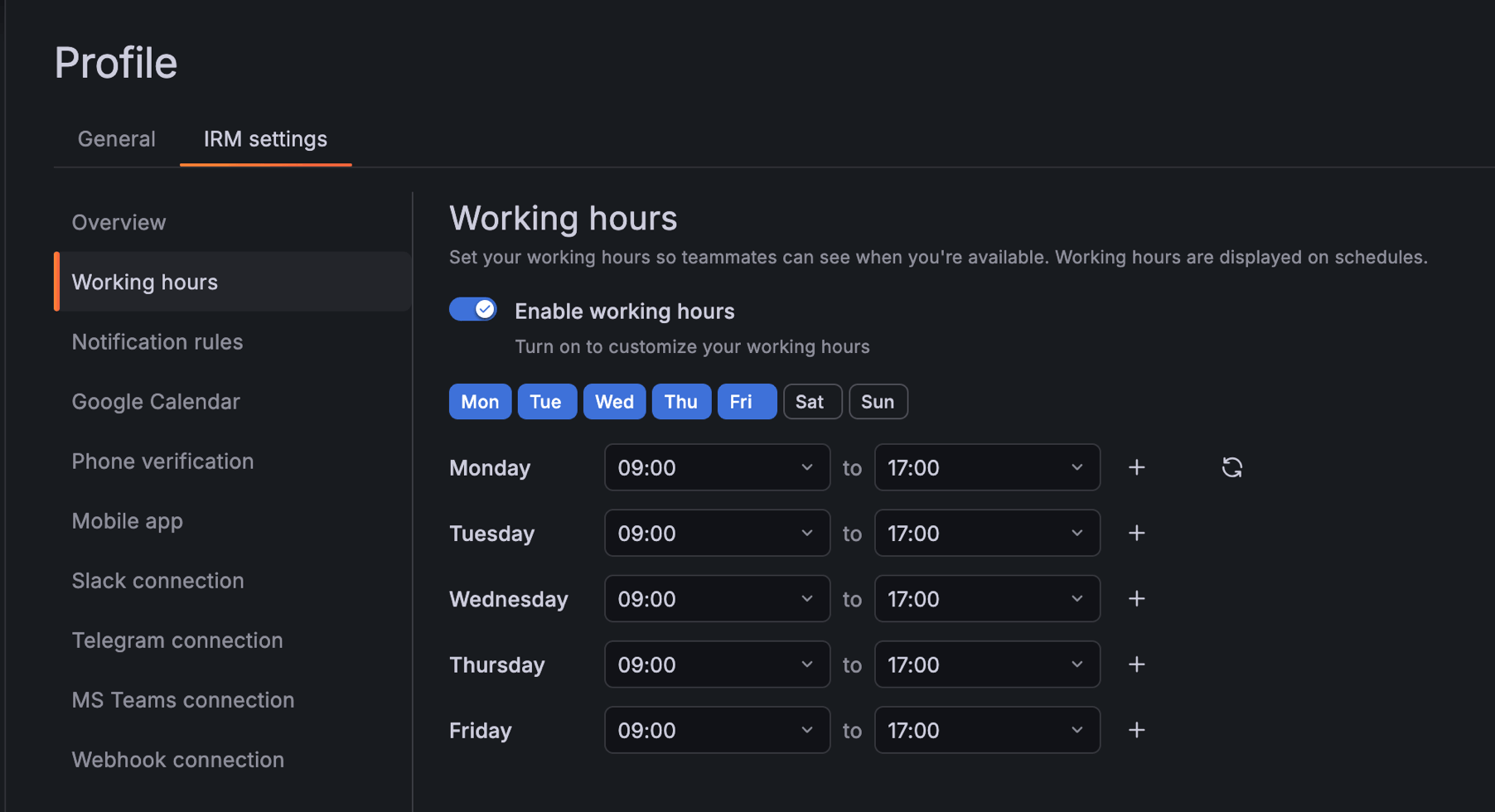
Task: Add another time interval to Tuesday
Action: [1136, 533]
